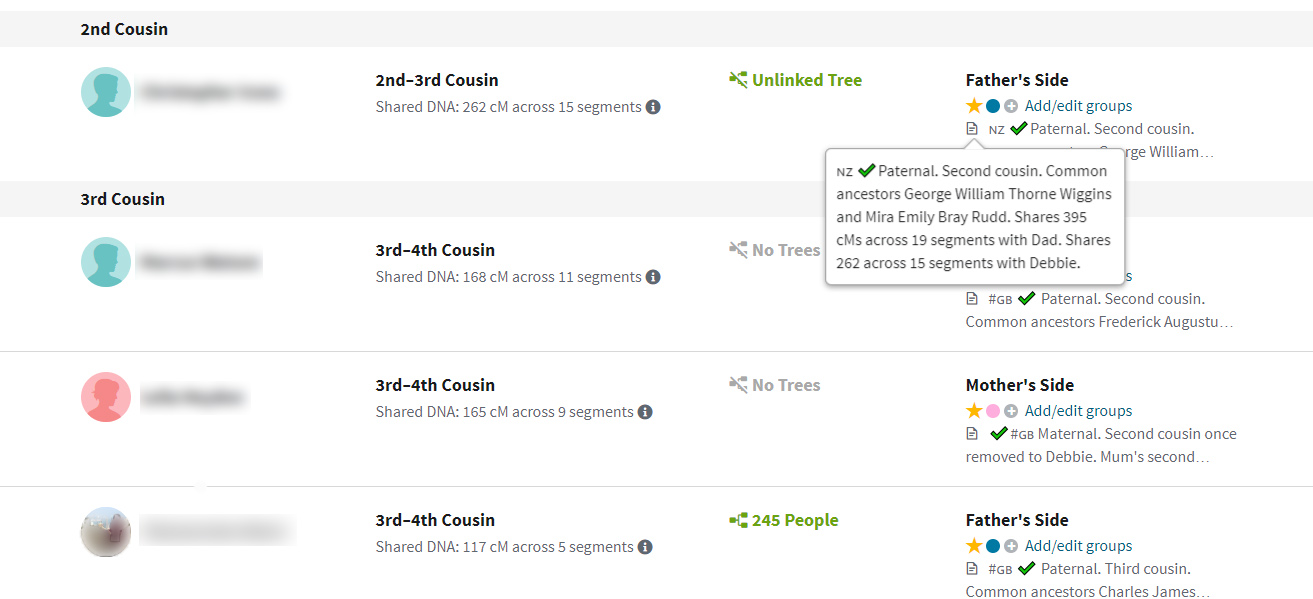
Task: Toggle the yellow star on the 245 People match
Action: coord(974,546)
